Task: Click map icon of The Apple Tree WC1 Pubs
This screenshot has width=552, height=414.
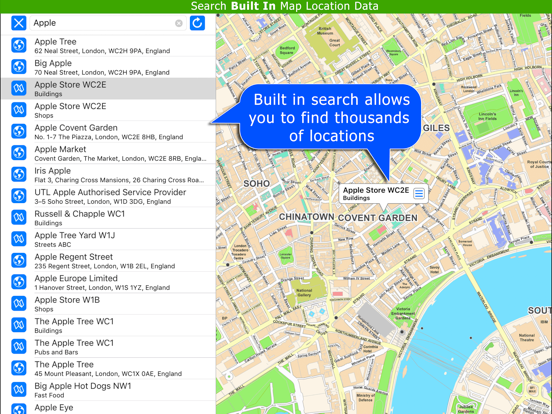Action: (19, 346)
